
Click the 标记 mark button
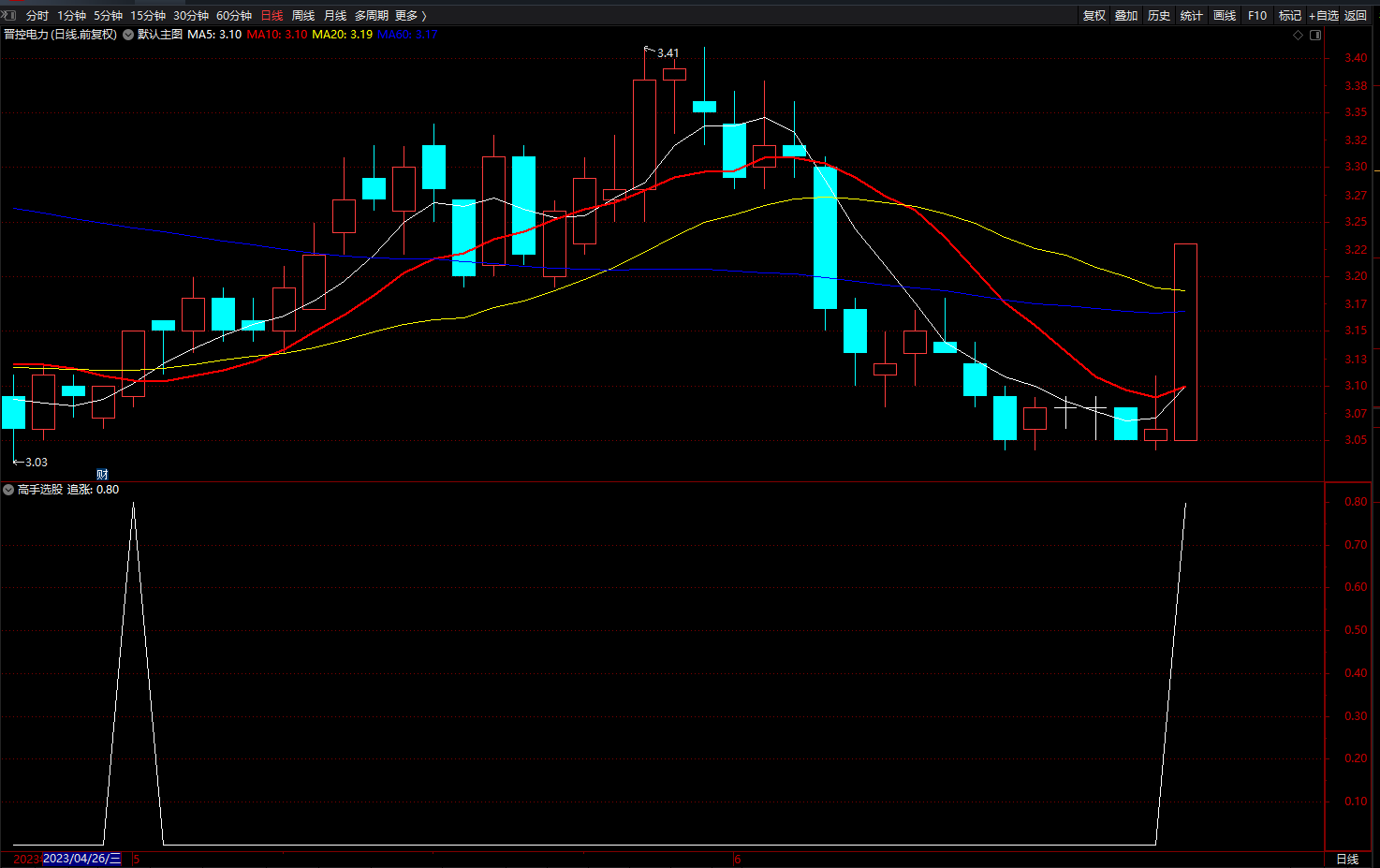pos(1290,16)
